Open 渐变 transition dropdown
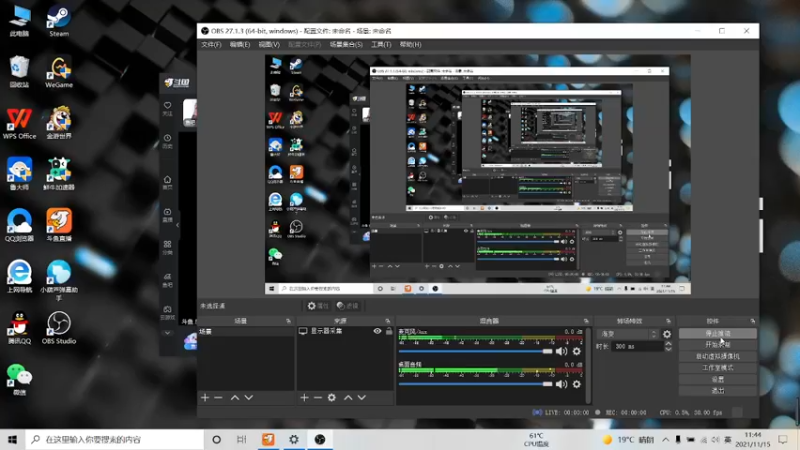800x450 pixels. click(628, 334)
